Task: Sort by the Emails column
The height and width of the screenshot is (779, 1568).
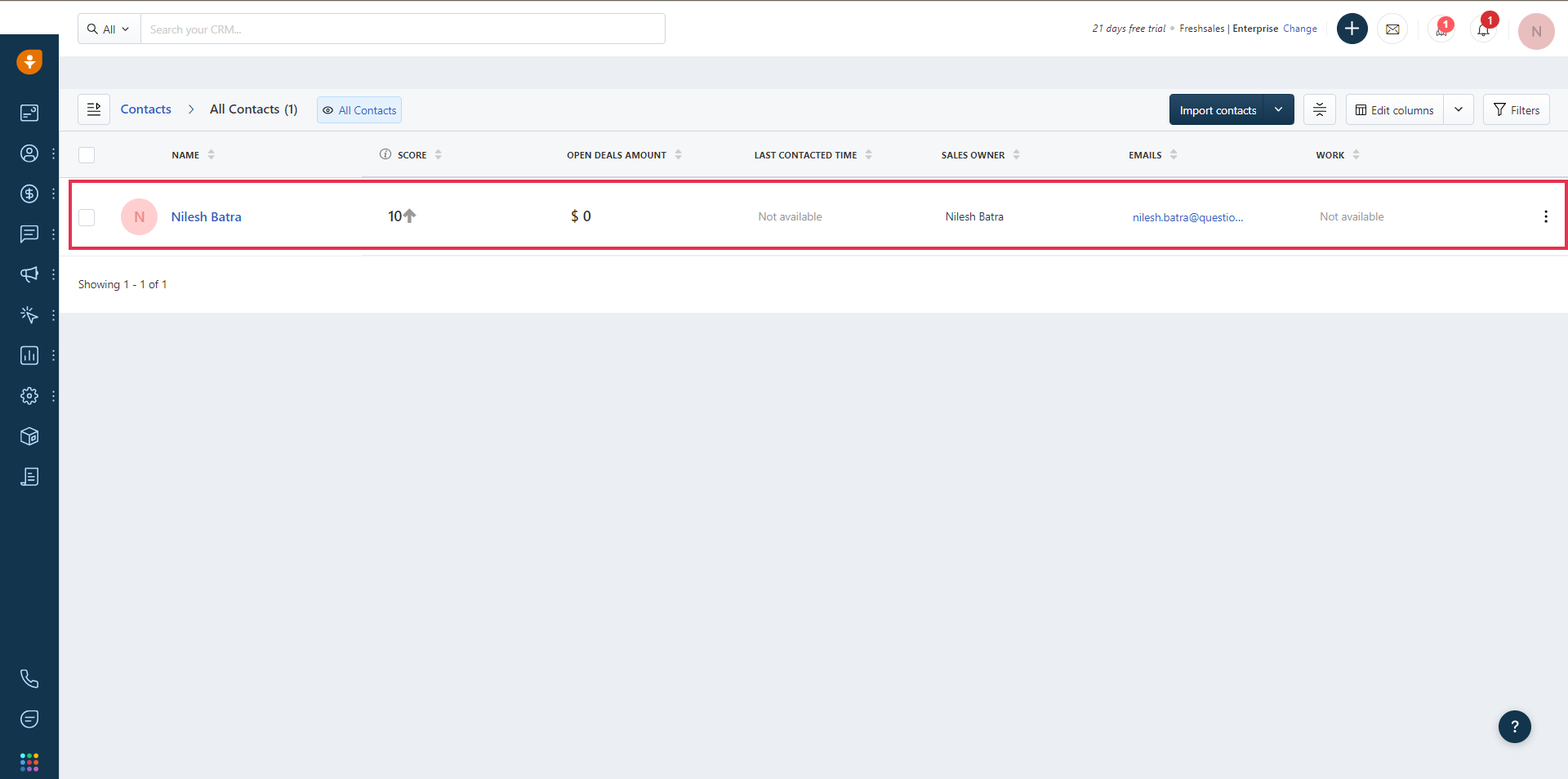Action: pos(1174,154)
